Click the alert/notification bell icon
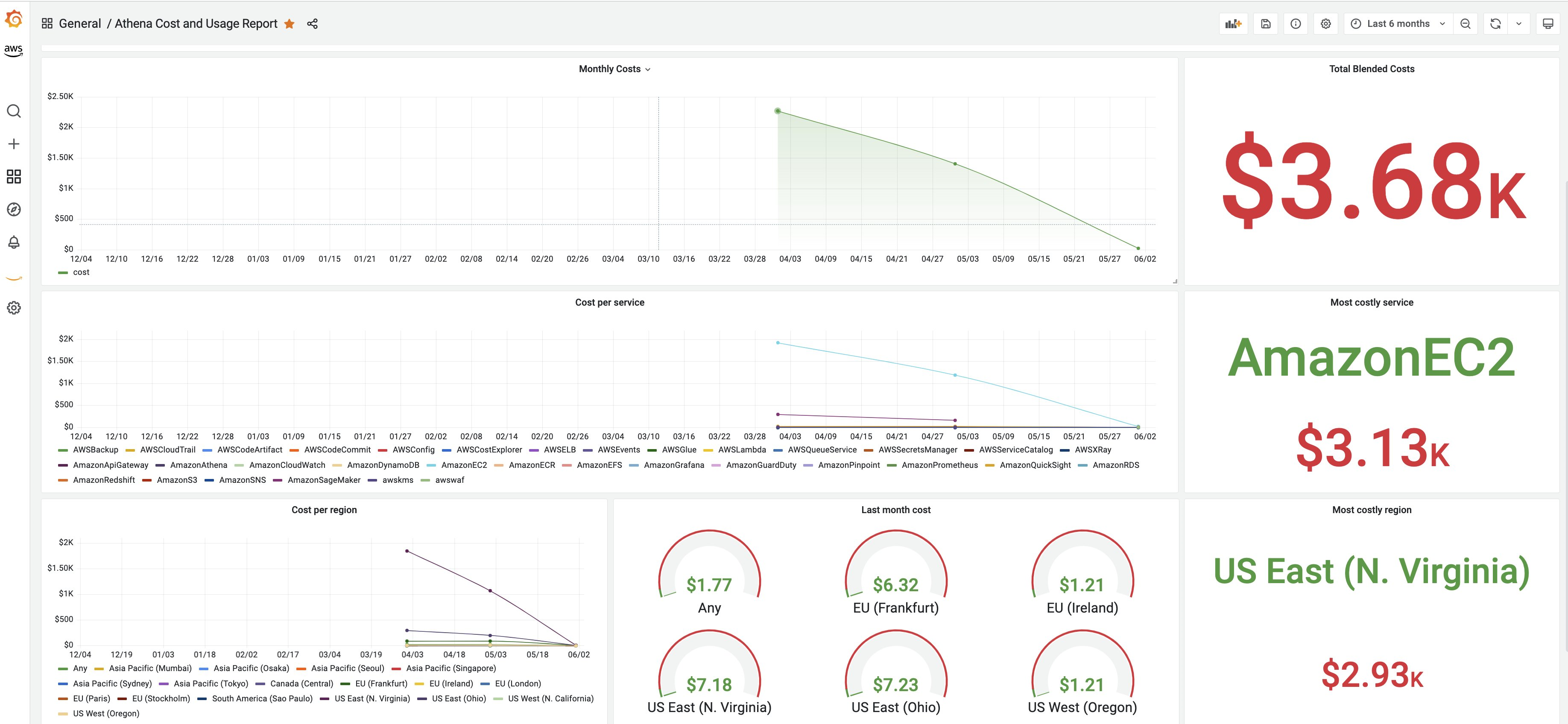 click(15, 243)
